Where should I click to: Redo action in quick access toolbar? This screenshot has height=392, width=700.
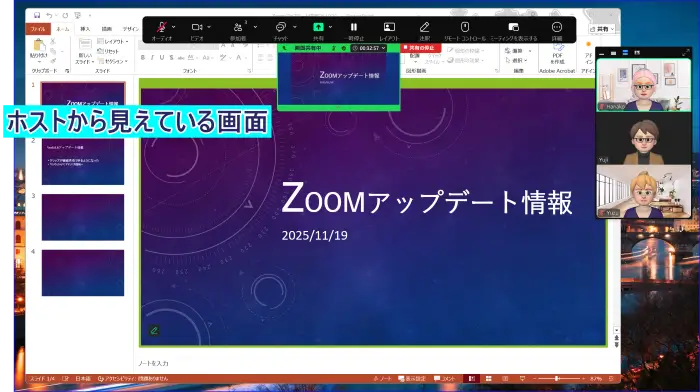click(65, 15)
